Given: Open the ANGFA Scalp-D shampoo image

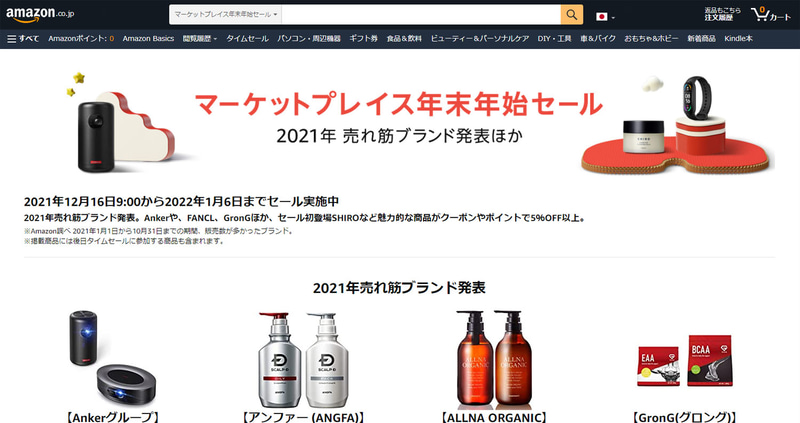Looking at the screenshot, I should [x=303, y=360].
